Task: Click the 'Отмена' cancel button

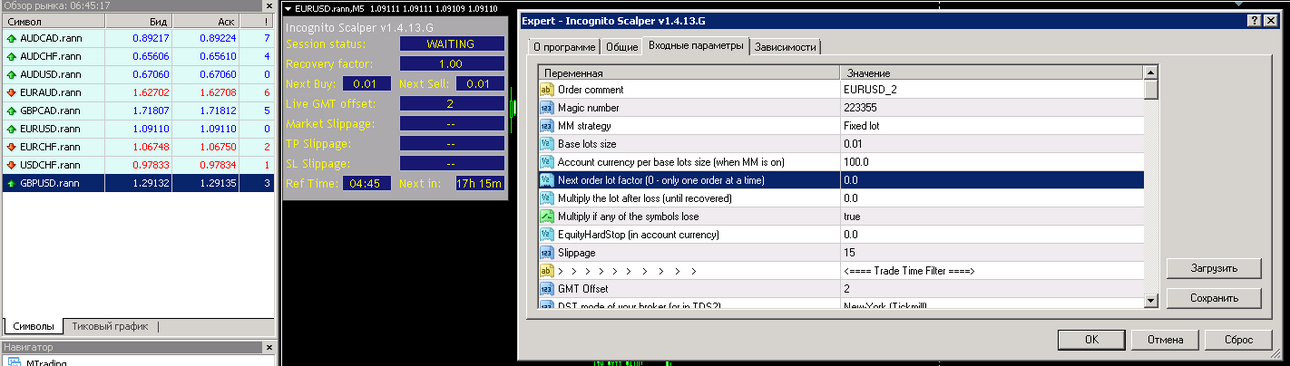Action: click(x=1165, y=339)
